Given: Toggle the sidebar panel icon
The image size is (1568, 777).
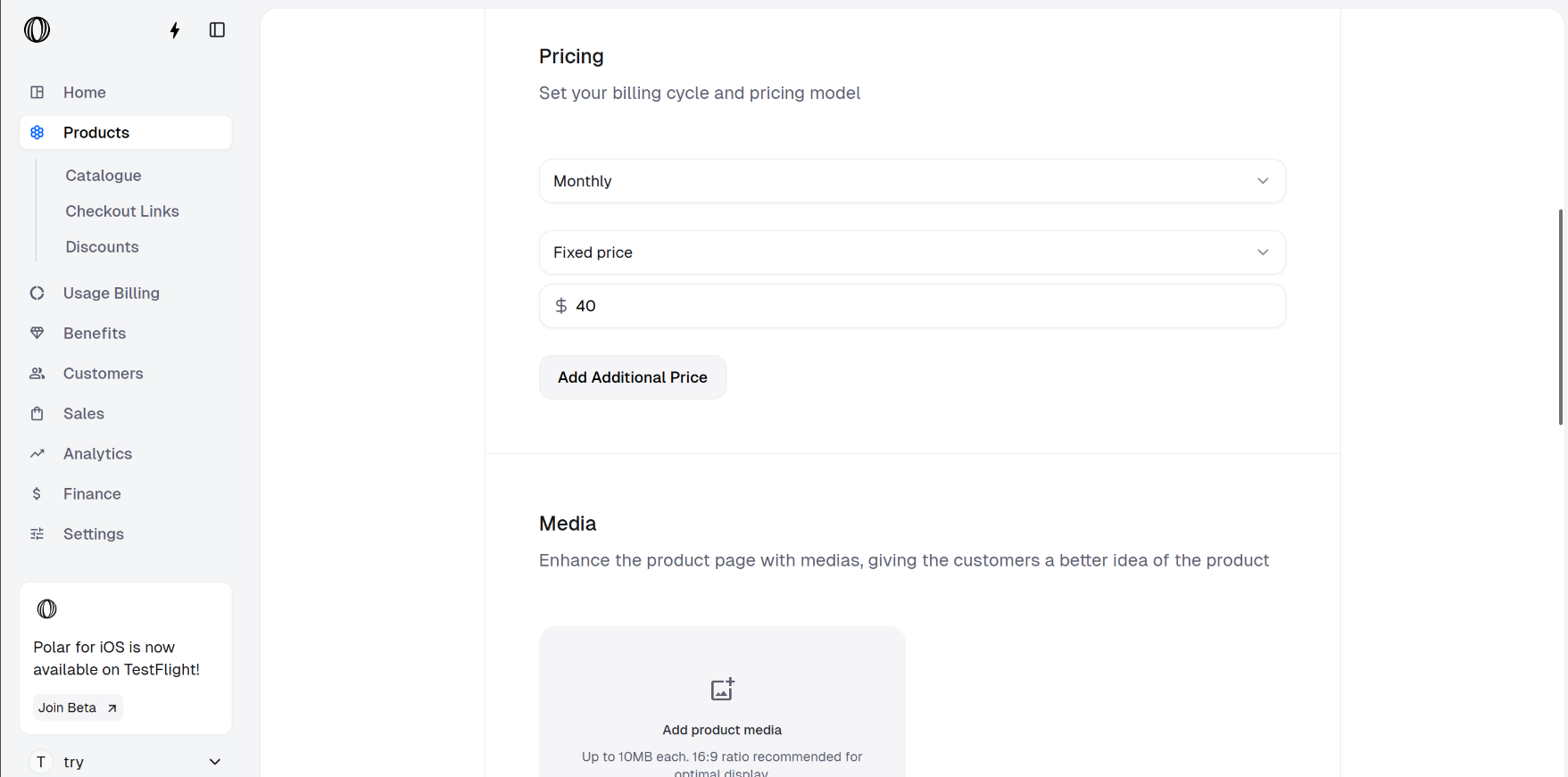Looking at the screenshot, I should 217,30.
